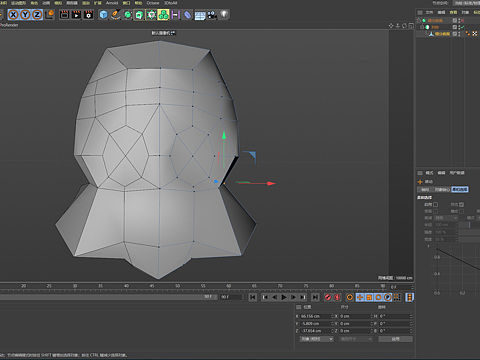Toggle rotation keyframe recording
480x360 pixels.
pyautogui.click(x=378, y=297)
